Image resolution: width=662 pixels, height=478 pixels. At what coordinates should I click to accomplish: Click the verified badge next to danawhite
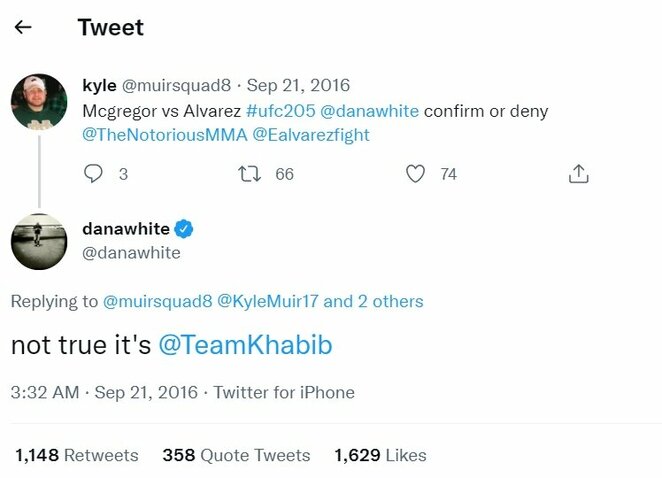coord(184,229)
